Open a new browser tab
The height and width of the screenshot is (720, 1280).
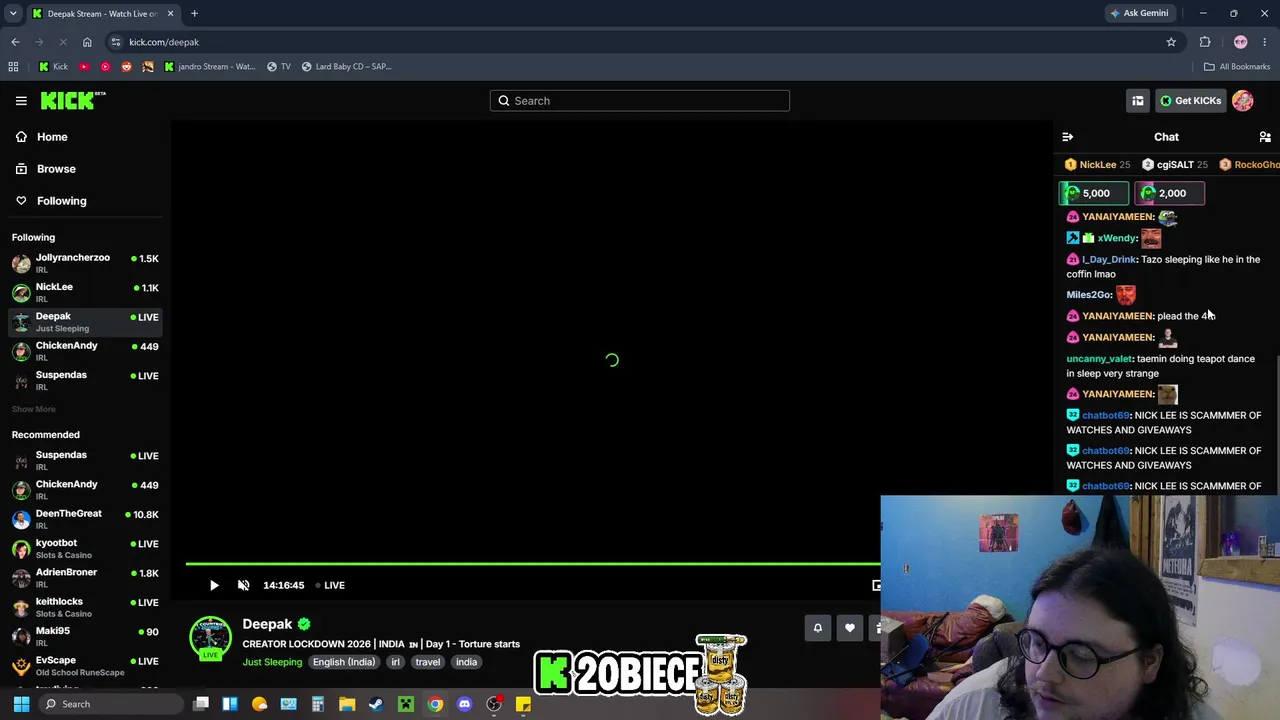coord(194,13)
